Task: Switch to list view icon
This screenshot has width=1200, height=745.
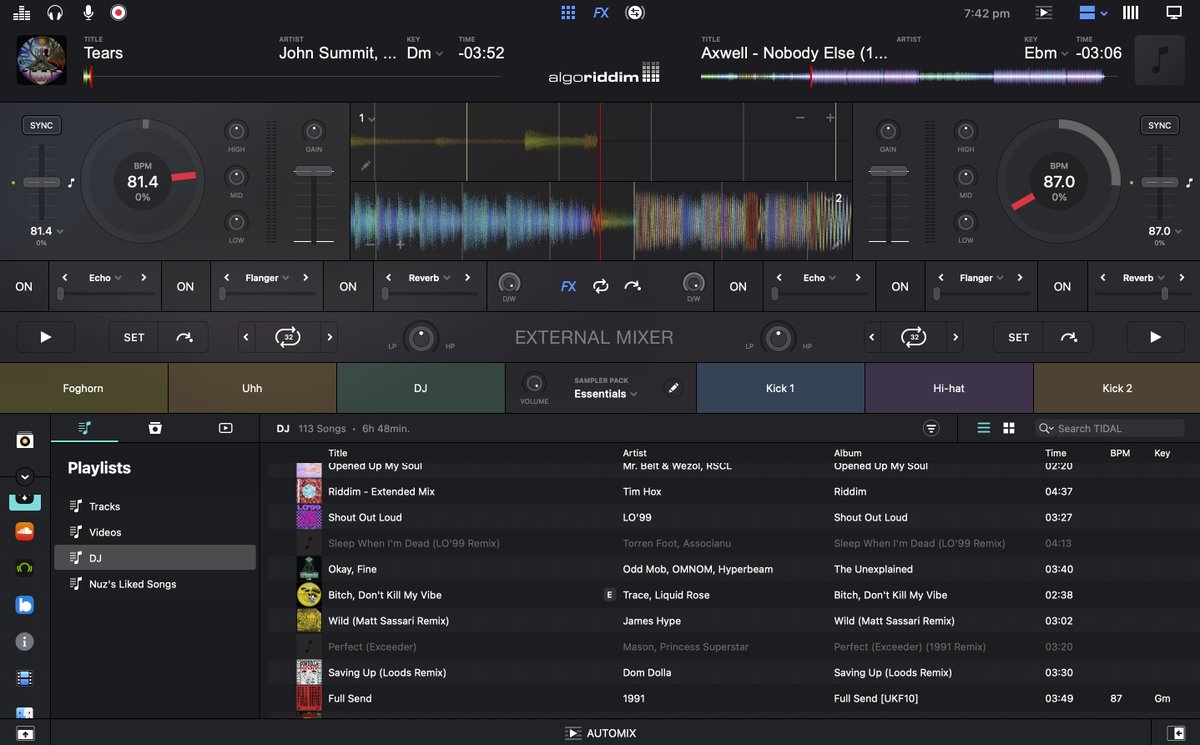Action: click(984, 428)
